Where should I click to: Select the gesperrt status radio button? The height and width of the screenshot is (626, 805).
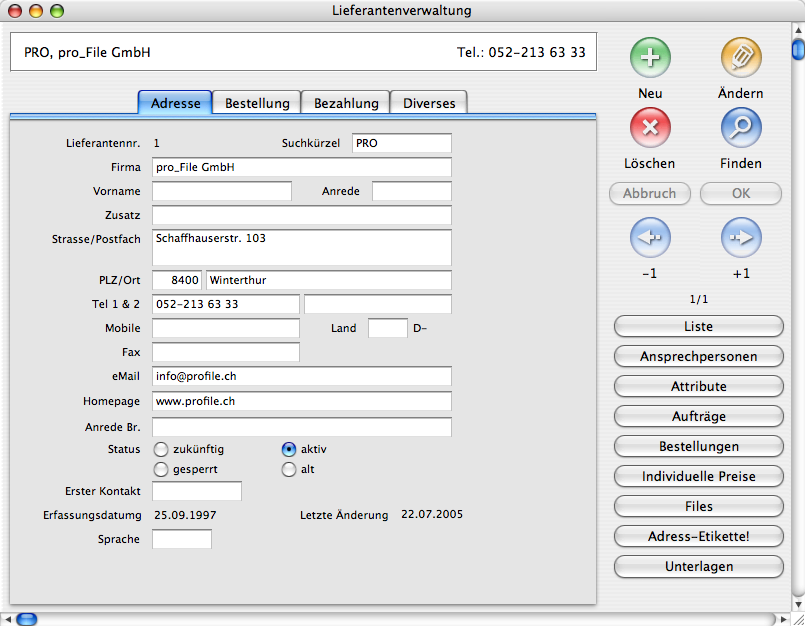160,469
